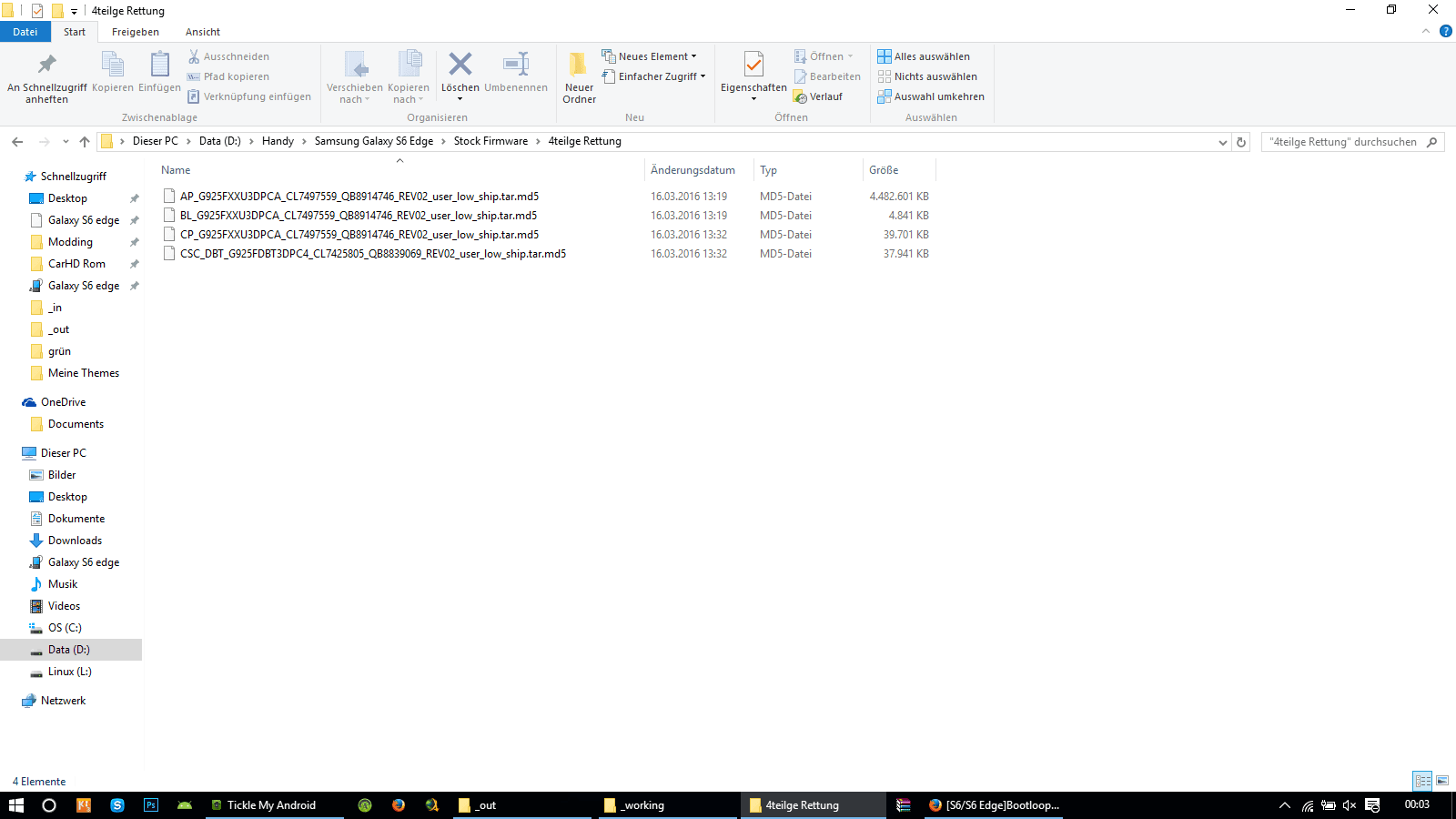Open Verschieben nach menu
This screenshot has height=819, width=1456.
(355, 78)
